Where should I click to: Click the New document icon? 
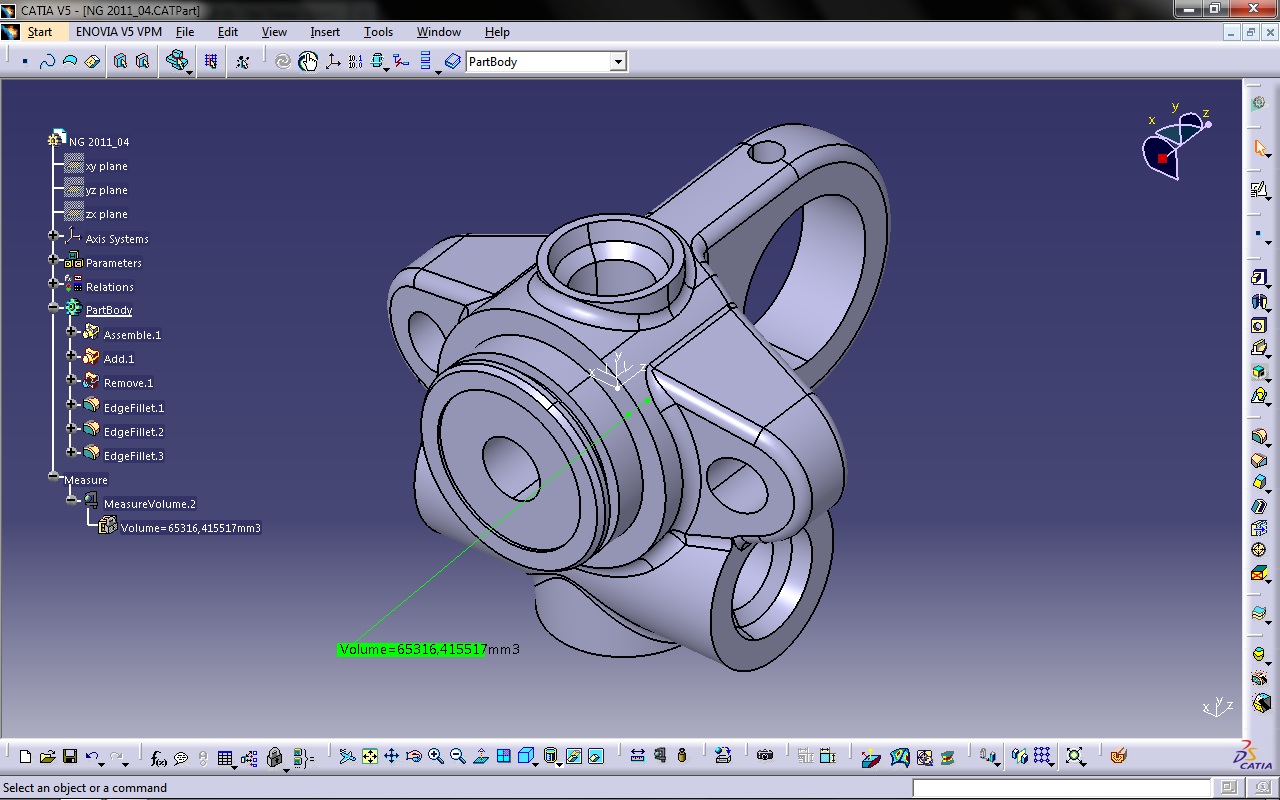(x=26, y=757)
